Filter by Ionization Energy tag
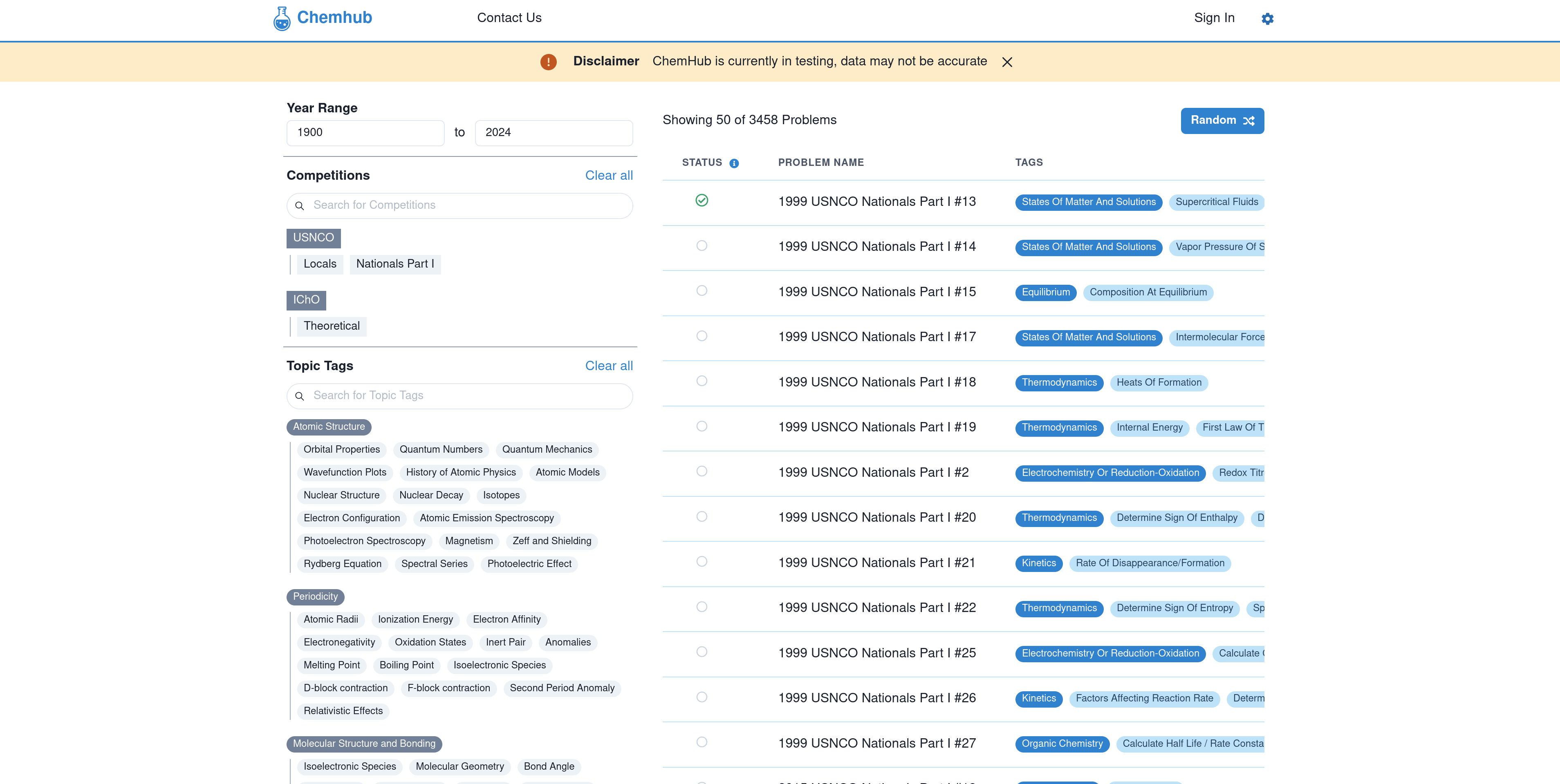1560x784 pixels. point(415,619)
